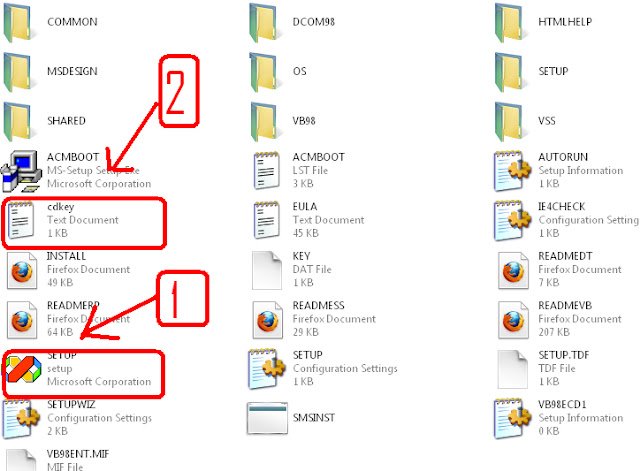Select the SETUP.TDF file
The width and height of the screenshot is (640, 471).
[543, 369]
